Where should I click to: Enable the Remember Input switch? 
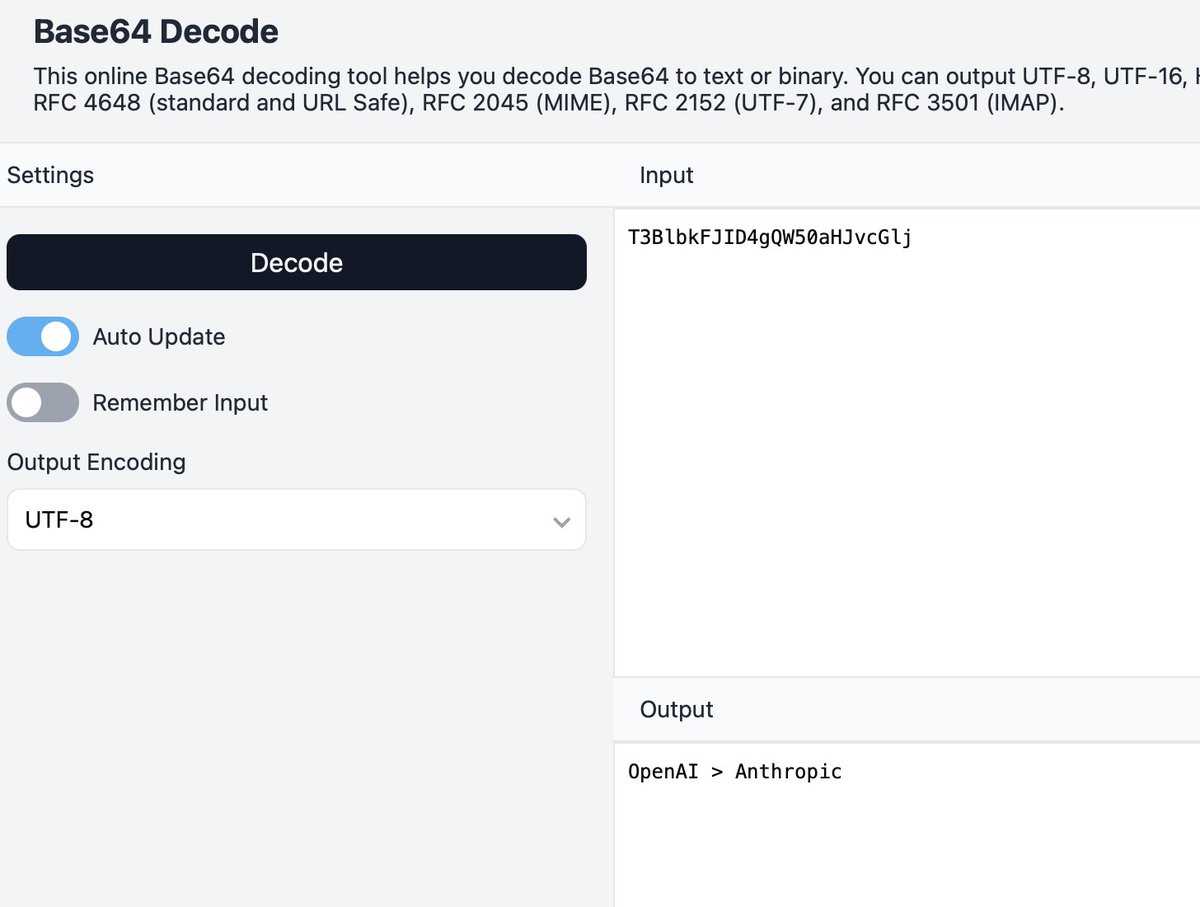point(43,403)
